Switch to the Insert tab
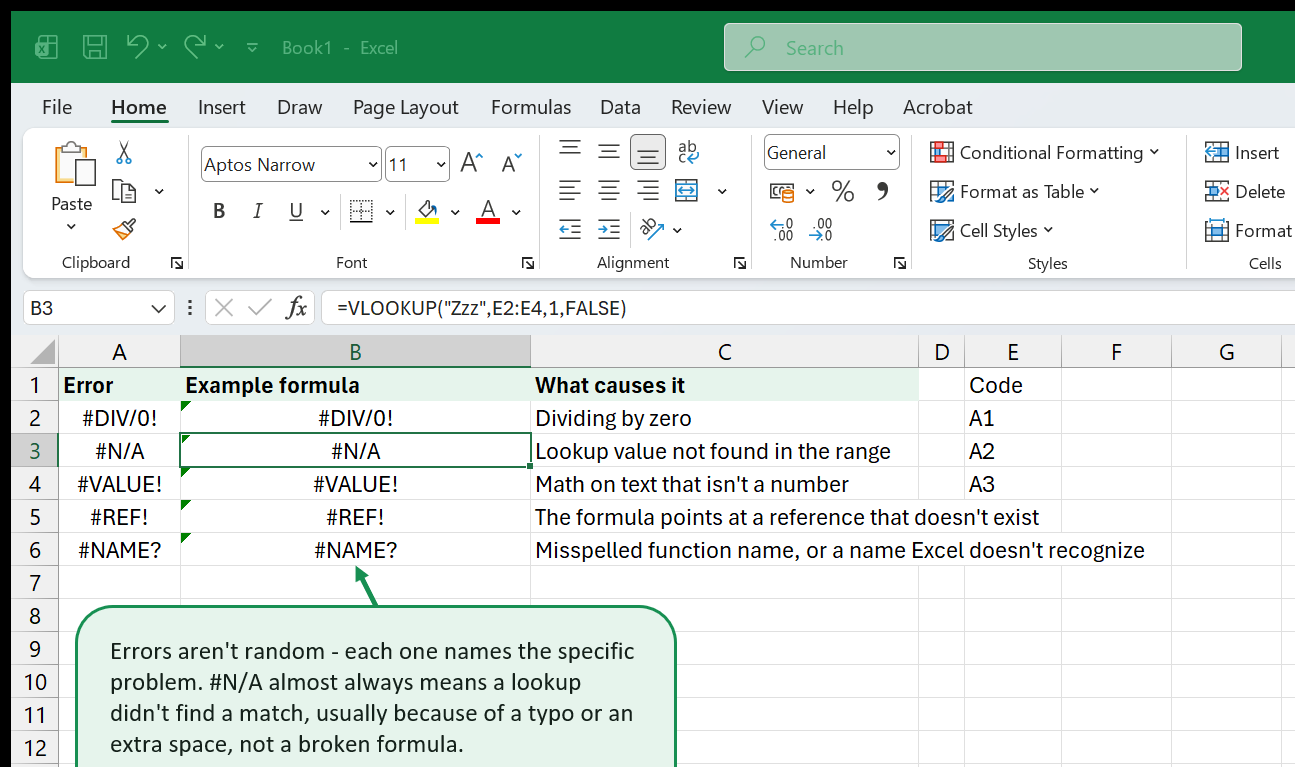The image size is (1295, 767). pyautogui.click(x=222, y=107)
